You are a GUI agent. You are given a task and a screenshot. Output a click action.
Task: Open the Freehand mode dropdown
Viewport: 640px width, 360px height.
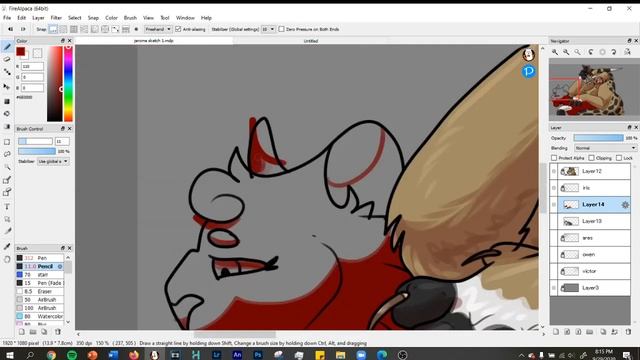[x=158, y=29]
